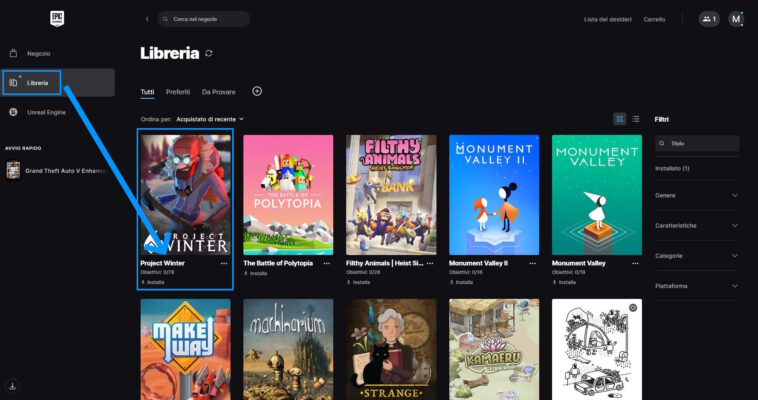Open the downloads icon in sidebar

tap(13, 386)
